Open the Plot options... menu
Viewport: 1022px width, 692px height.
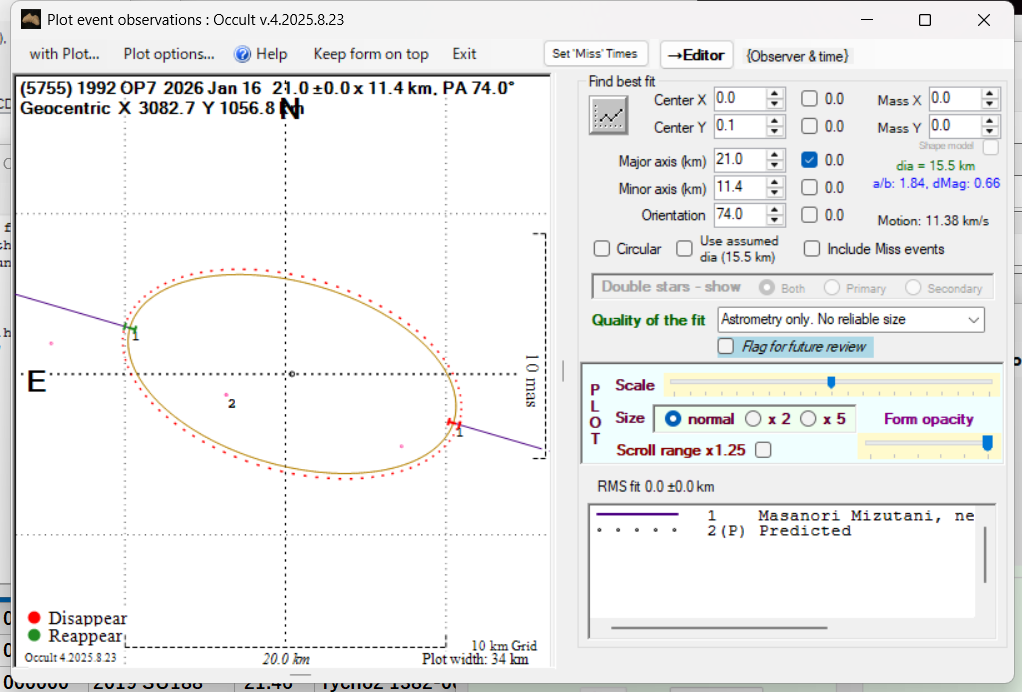coord(169,54)
